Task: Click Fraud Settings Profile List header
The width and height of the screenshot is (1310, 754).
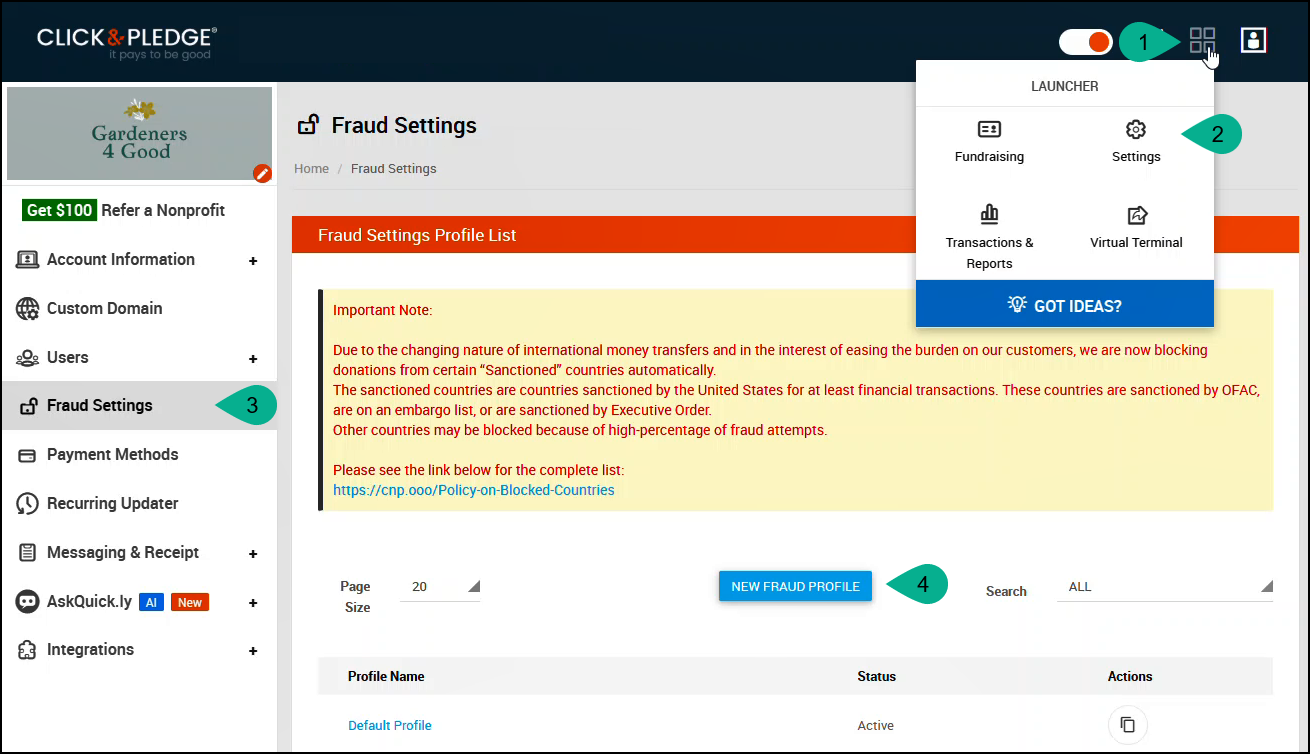Action: [x=417, y=236]
